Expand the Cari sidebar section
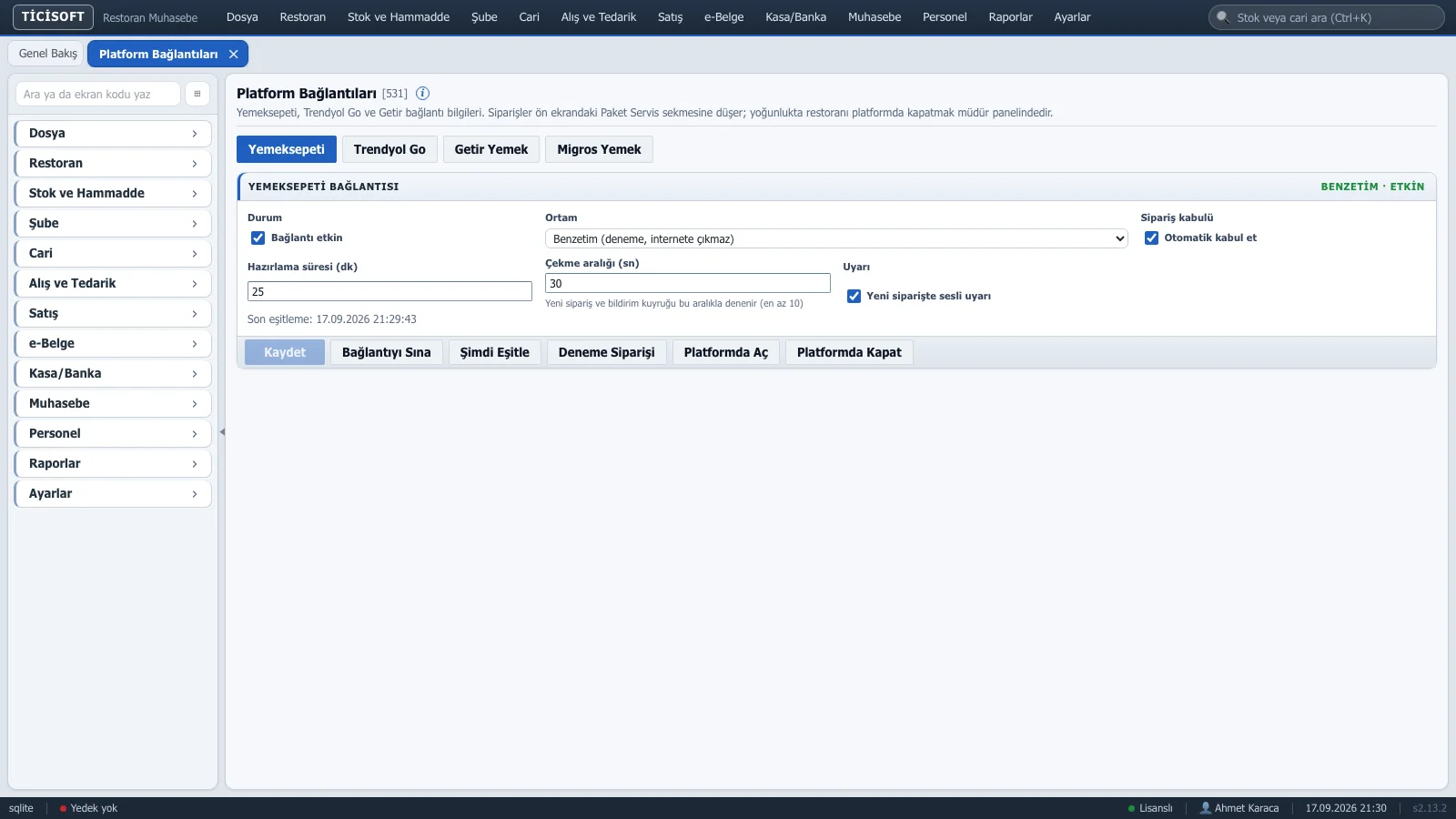 click(113, 253)
